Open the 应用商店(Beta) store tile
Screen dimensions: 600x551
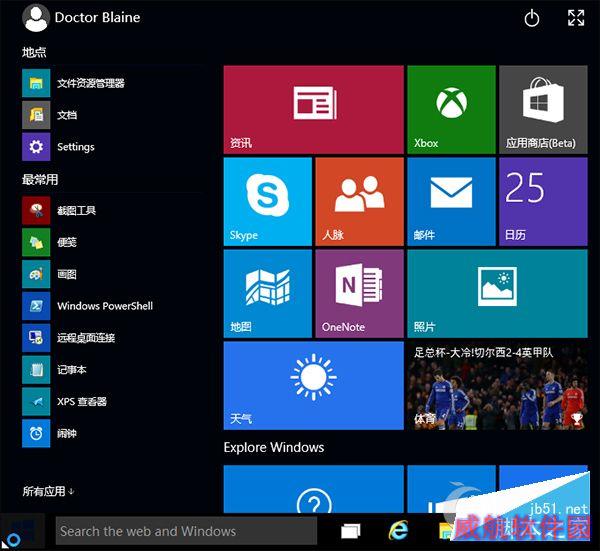click(543, 109)
